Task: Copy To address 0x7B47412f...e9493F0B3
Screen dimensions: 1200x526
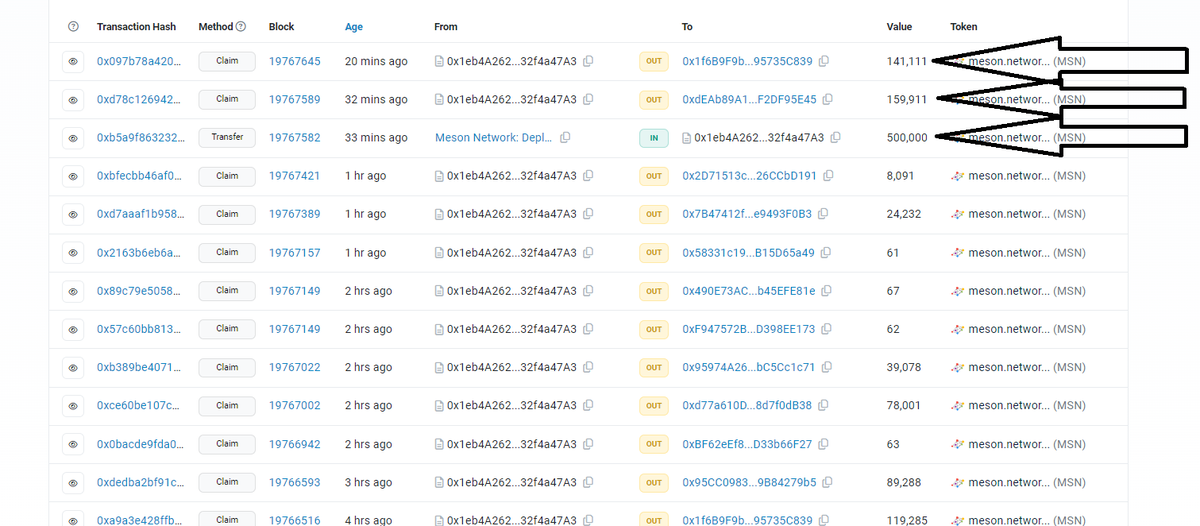Action: pyautogui.click(x=824, y=214)
